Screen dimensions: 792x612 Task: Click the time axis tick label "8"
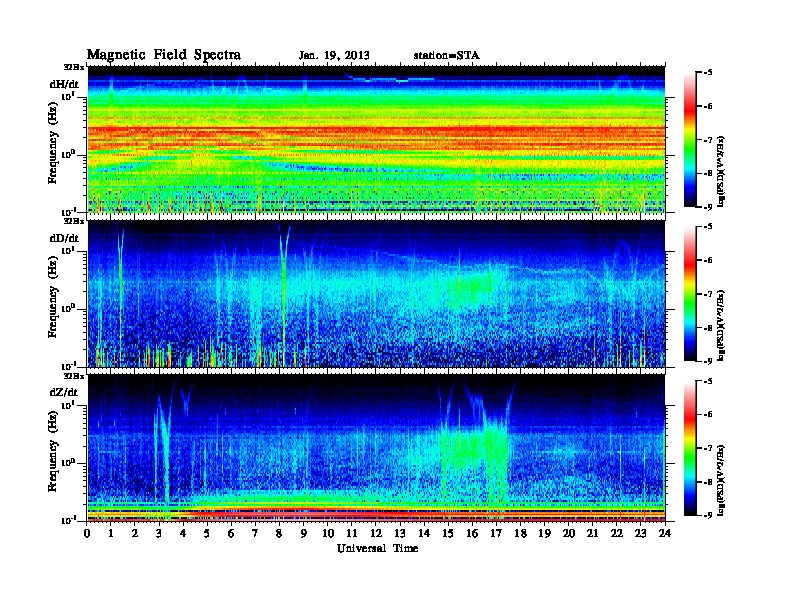279,534
